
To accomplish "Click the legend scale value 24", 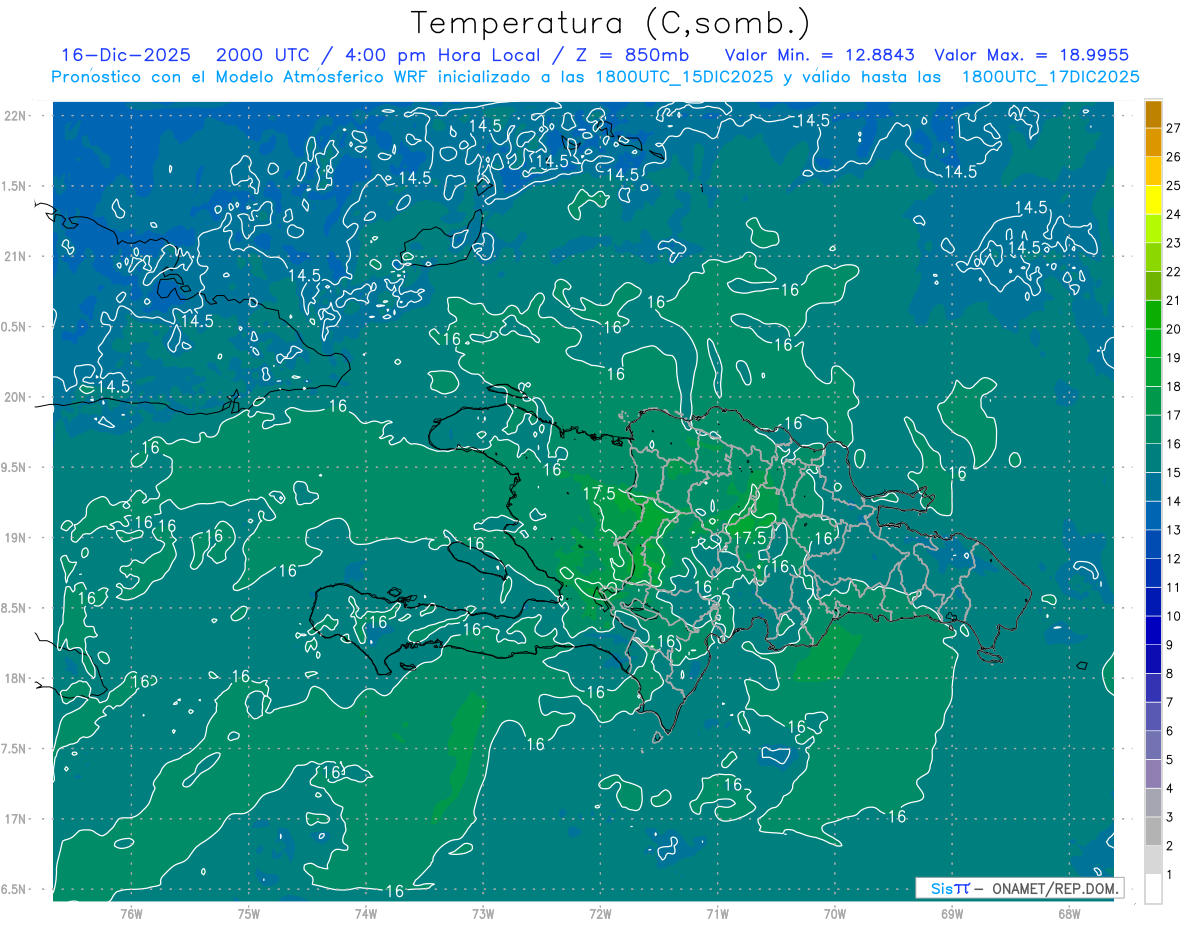I will tap(1173, 214).
